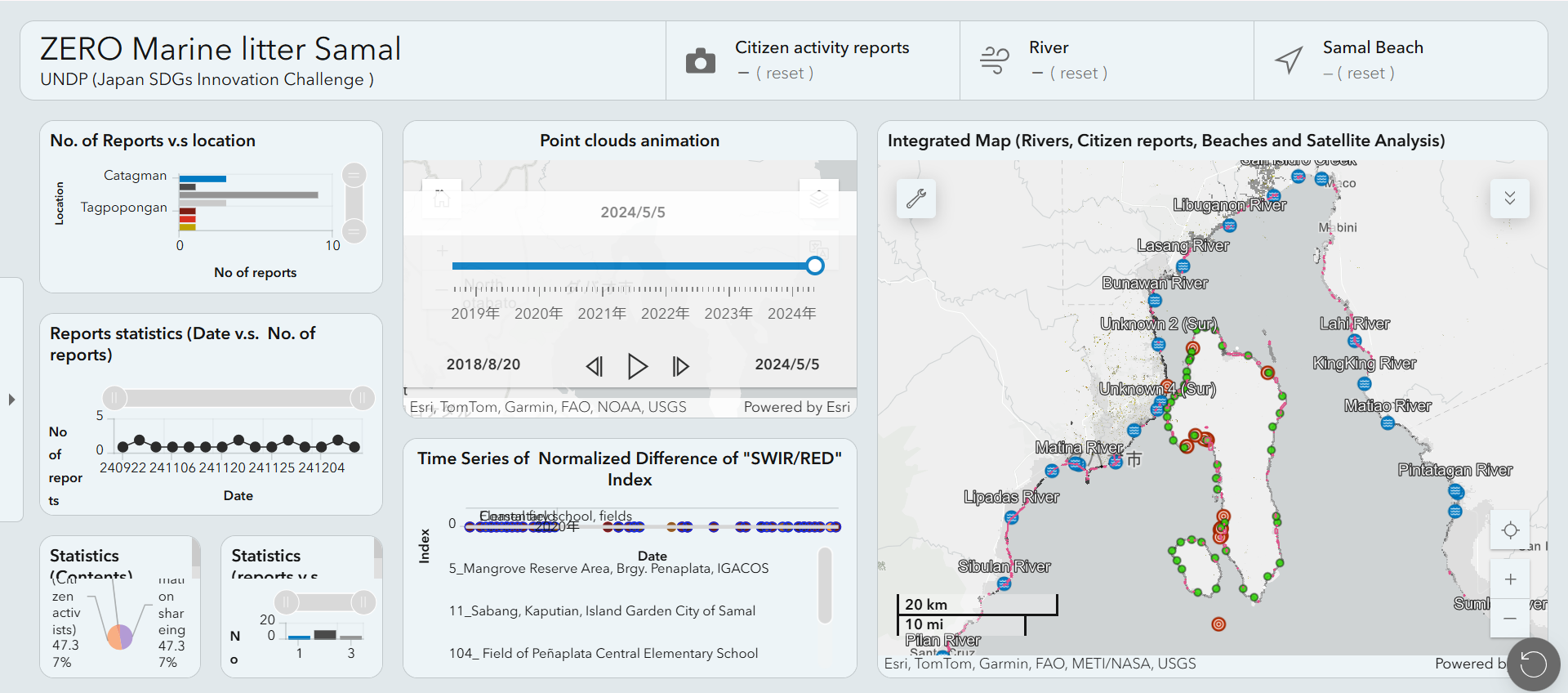Click the wind icon for River selector
The height and width of the screenshot is (693, 1568).
point(994,60)
